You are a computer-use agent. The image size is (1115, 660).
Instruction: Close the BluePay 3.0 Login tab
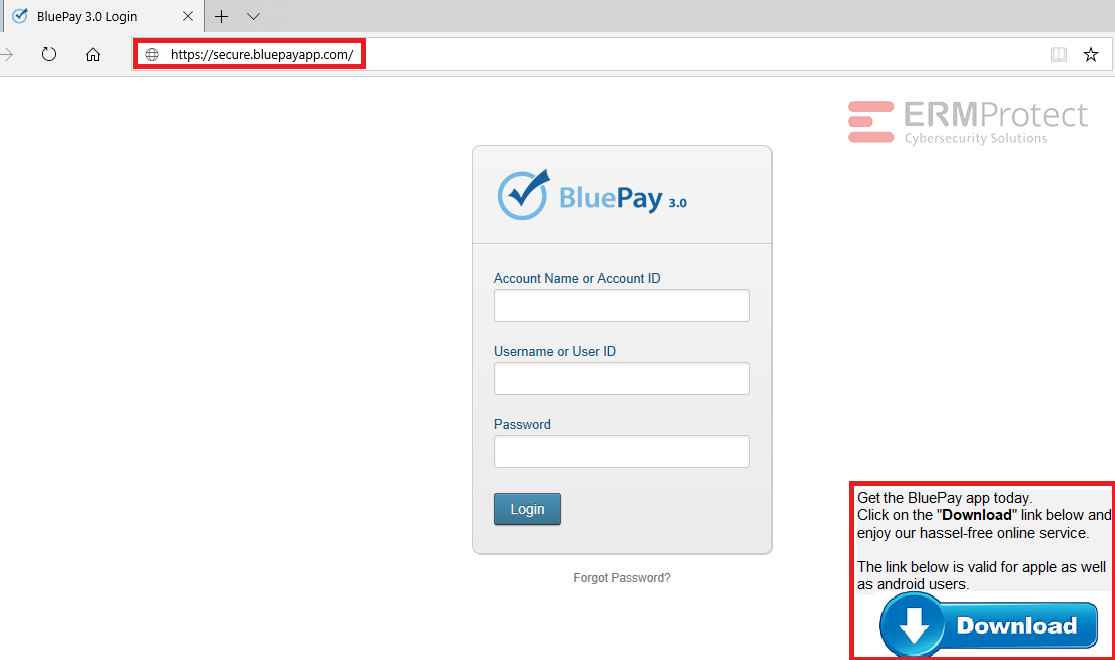tap(188, 16)
